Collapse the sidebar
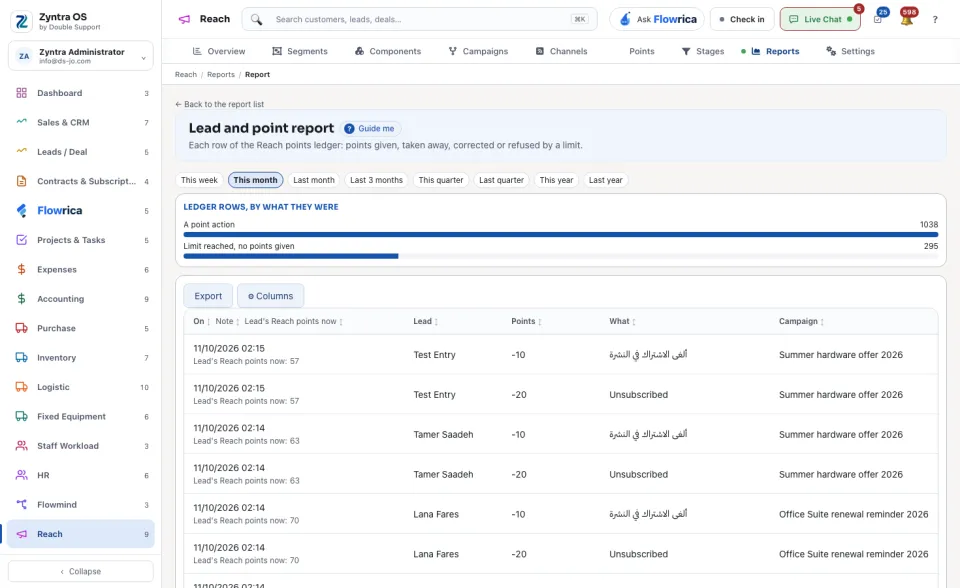The width and height of the screenshot is (960, 588). [81, 571]
